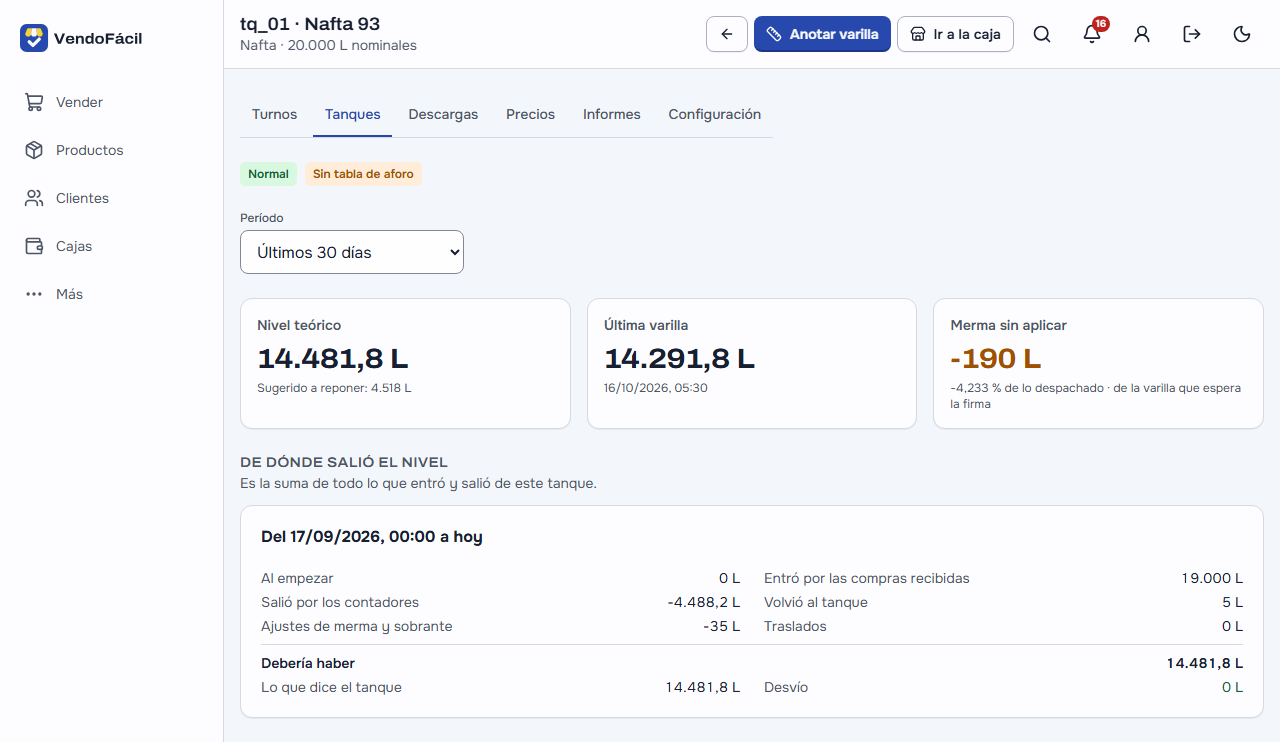Open Productos via the box icon
The width and height of the screenshot is (1280, 742).
34,150
